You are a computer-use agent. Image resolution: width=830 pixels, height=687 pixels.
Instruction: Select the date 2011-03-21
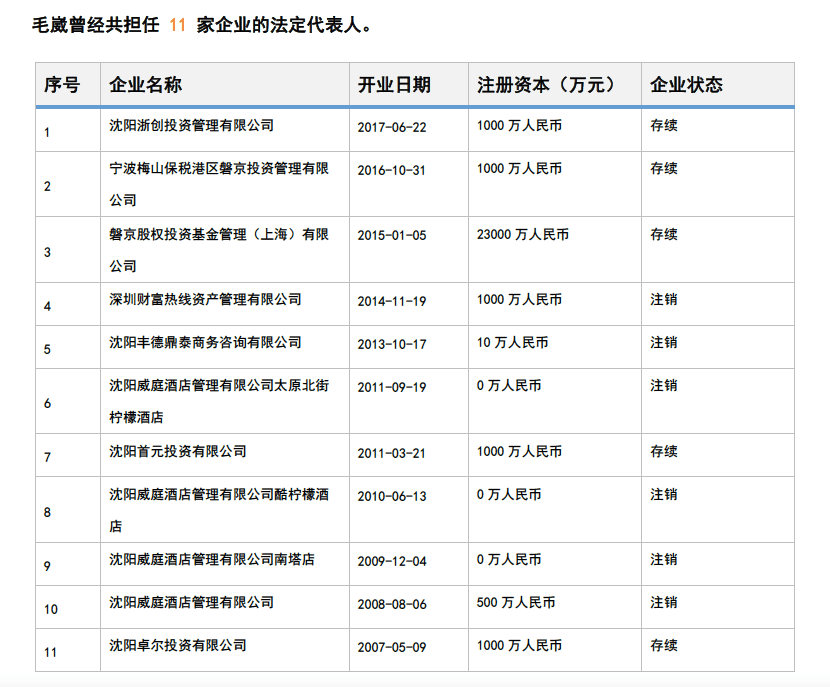point(392,454)
